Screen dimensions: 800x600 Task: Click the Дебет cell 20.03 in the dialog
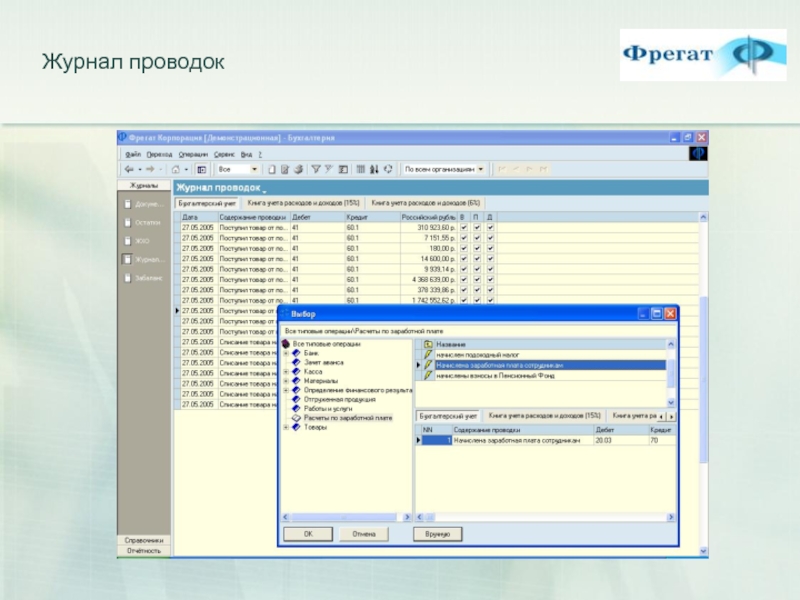click(621, 440)
